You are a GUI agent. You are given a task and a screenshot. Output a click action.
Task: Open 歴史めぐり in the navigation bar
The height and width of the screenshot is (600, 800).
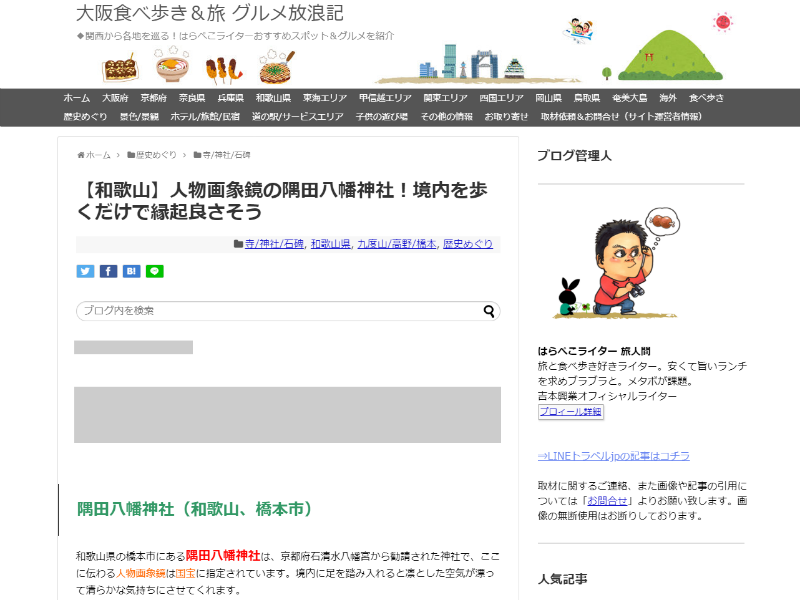tap(85, 116)
